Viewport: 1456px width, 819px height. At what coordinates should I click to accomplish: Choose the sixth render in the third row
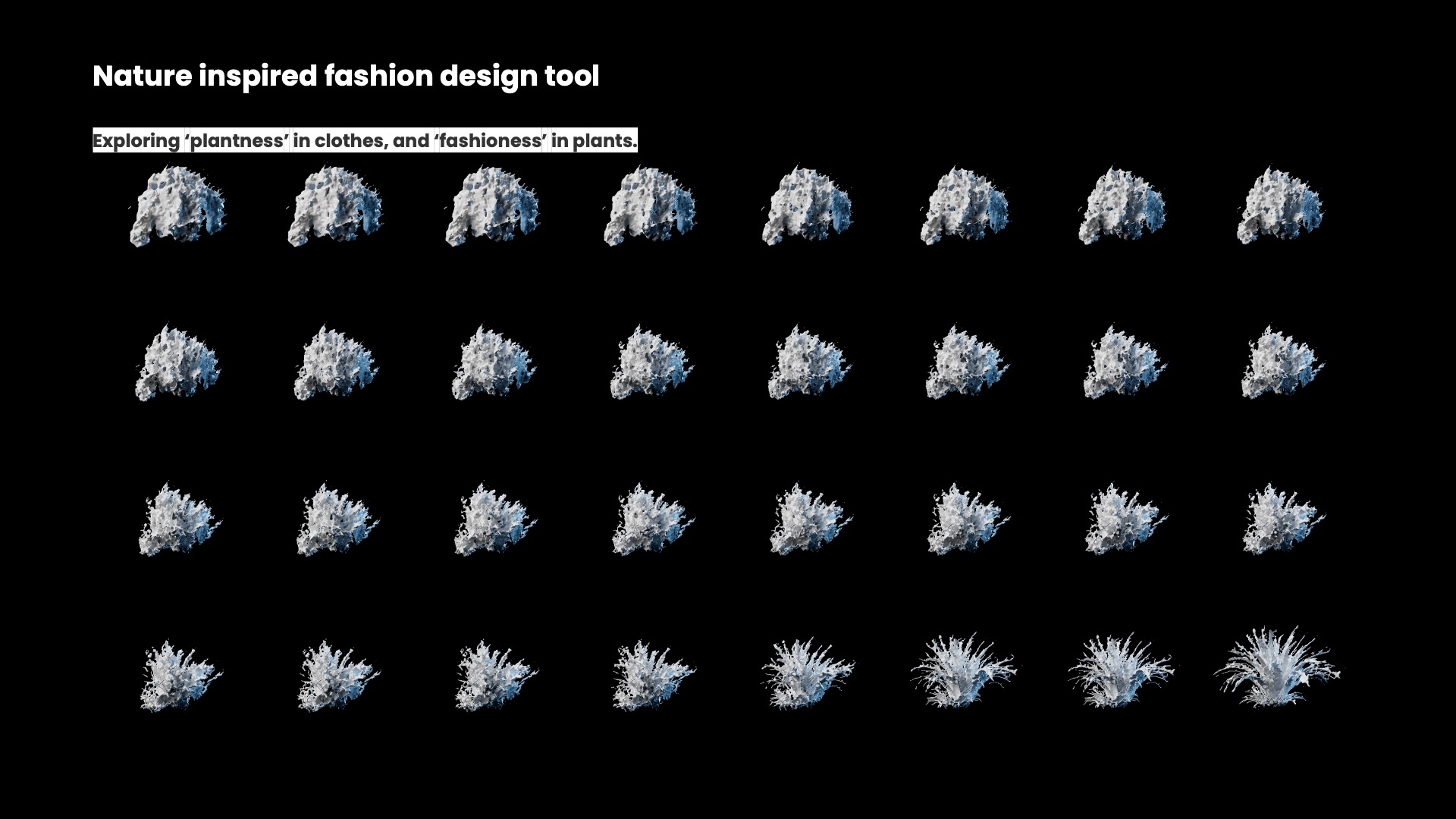coord(968,519)
